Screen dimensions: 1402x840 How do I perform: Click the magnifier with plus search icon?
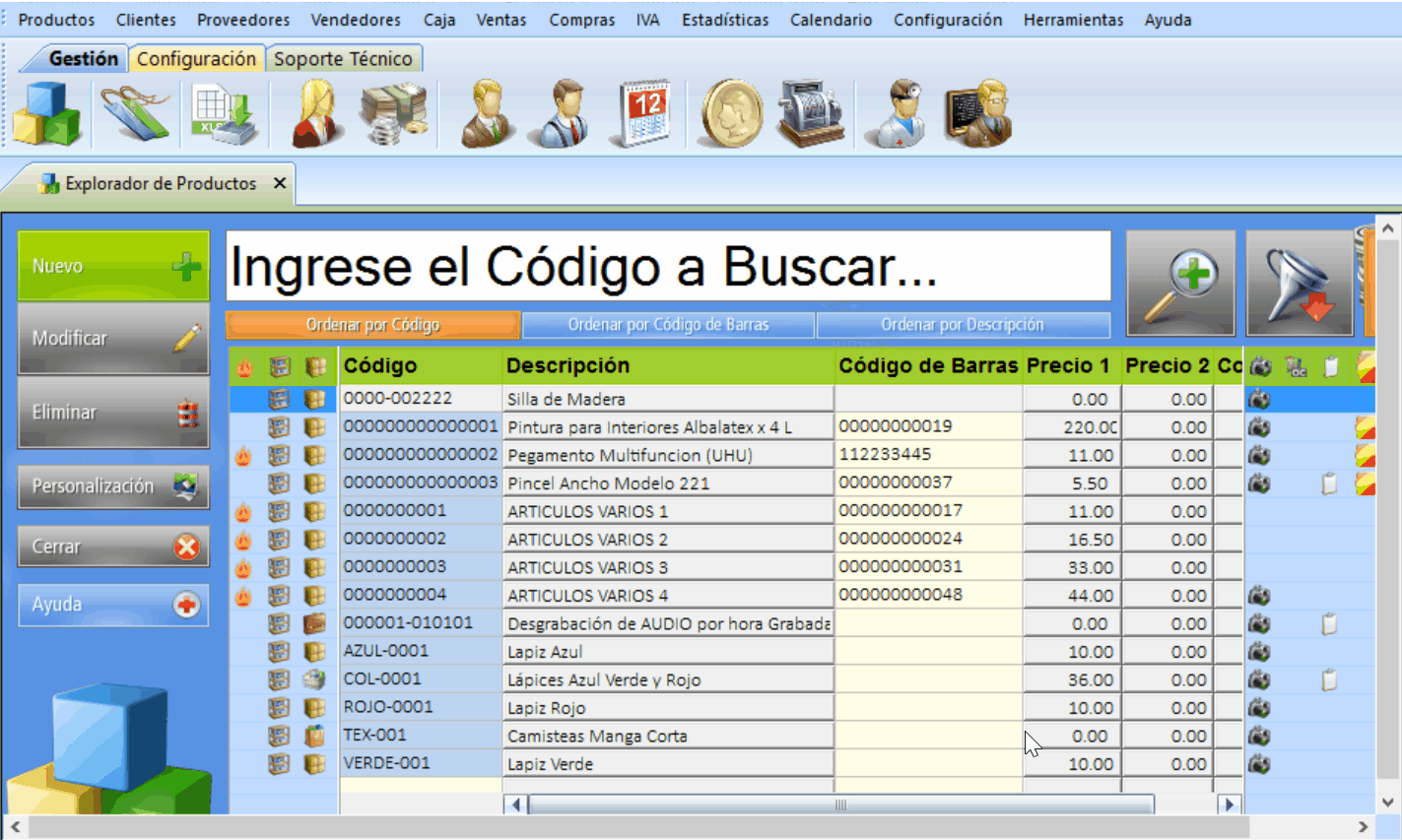point(1180,284)
